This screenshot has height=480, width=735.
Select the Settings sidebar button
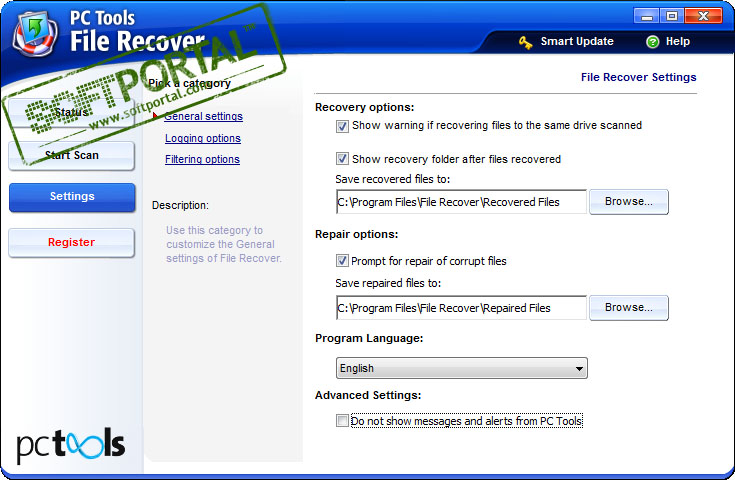(72, 196)
